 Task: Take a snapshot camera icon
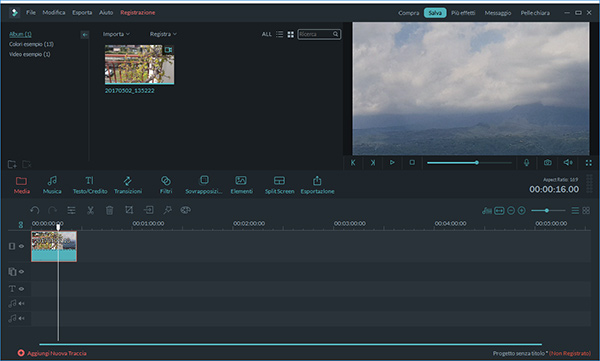pyautogui.click(x=548, y=163)
